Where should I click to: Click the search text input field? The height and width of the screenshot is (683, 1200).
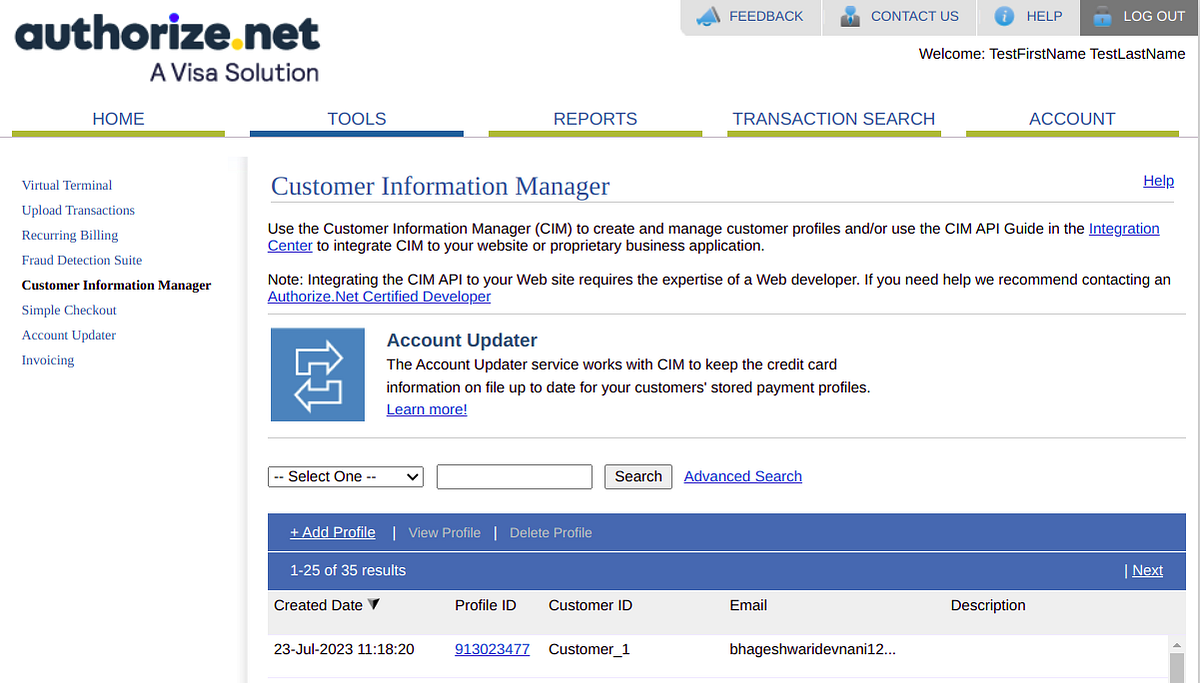coord(514,476)
